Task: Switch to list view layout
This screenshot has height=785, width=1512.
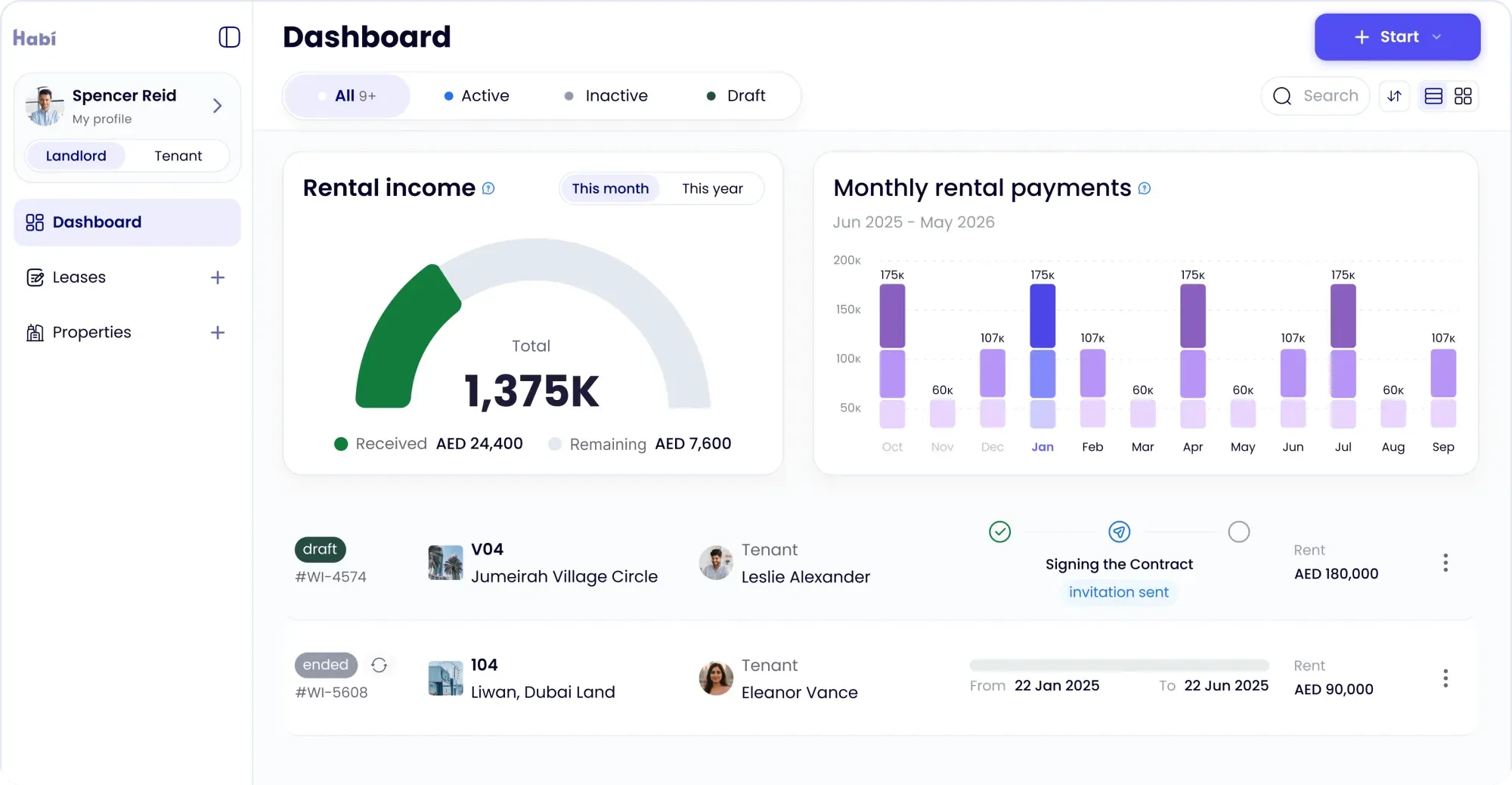Action: [1433, 96]
